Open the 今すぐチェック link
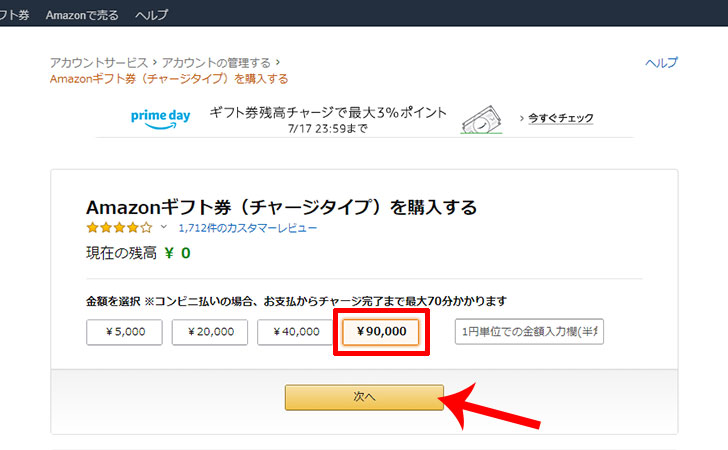Viewport: 728px width, 450px height. [561, 118]
